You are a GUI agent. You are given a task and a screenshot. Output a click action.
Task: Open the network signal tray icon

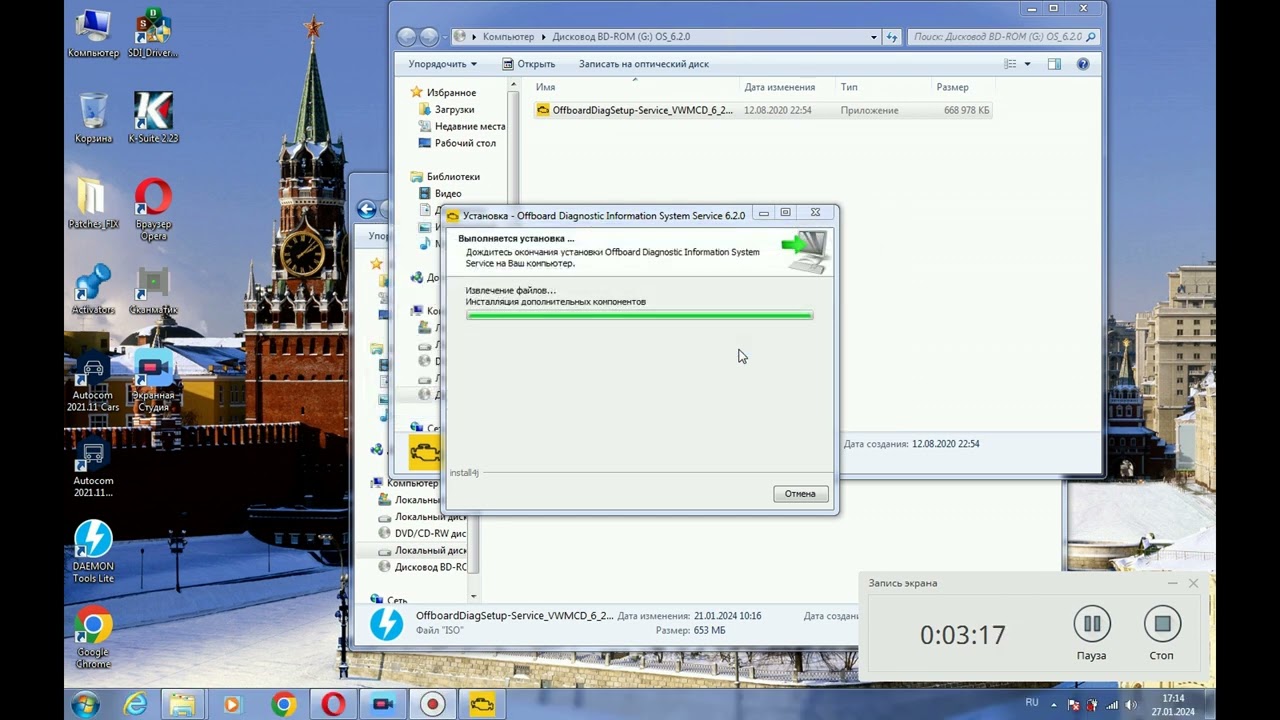1111,705
